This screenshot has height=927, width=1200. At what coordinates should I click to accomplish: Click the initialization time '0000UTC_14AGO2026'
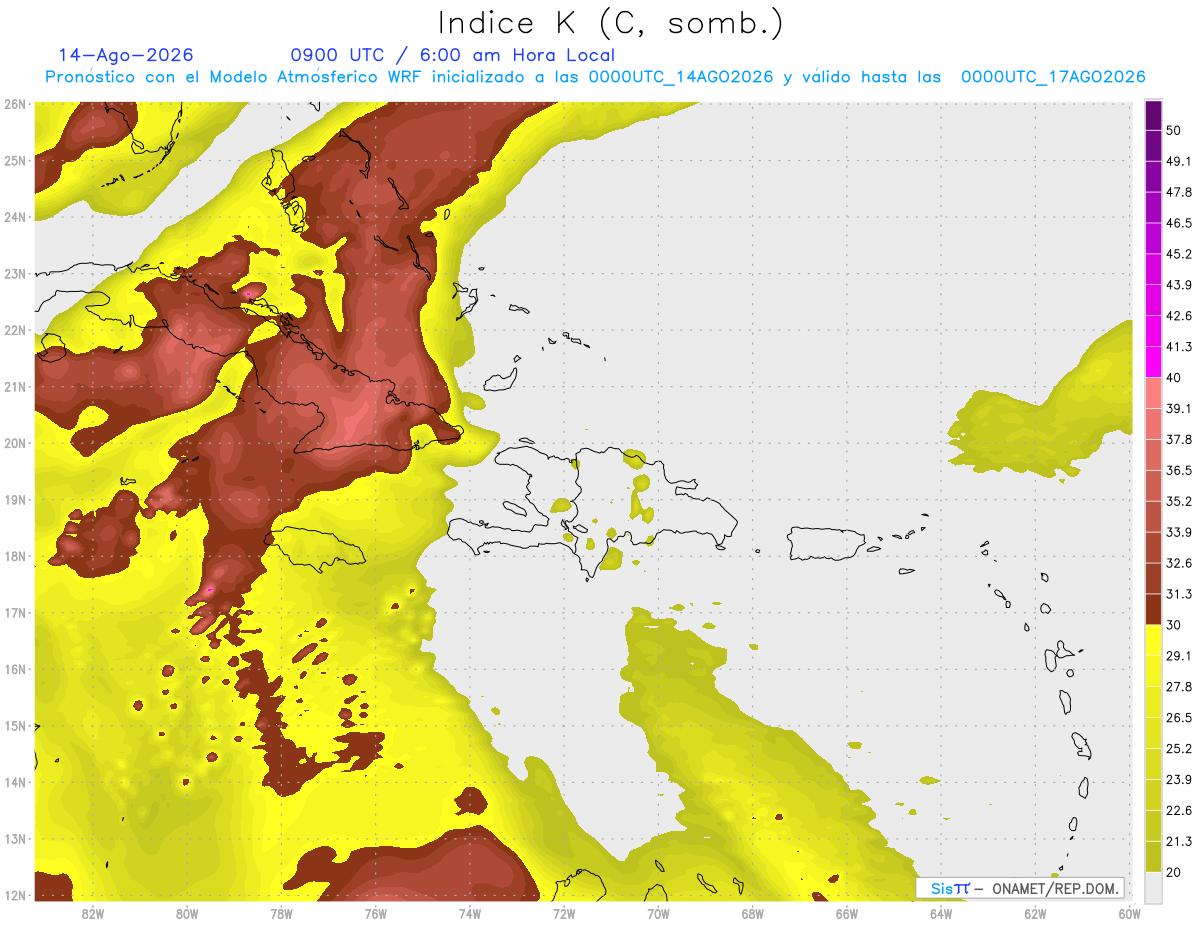[681, 77]
